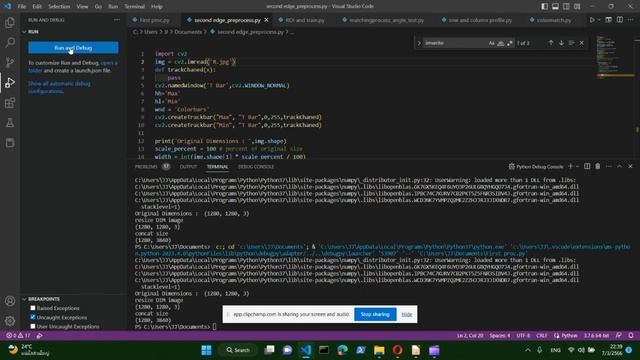The width and height of the screenshot is (640, 360).
Task: Switch to ROI and train.py tab
Action: [x=304, y=20]
